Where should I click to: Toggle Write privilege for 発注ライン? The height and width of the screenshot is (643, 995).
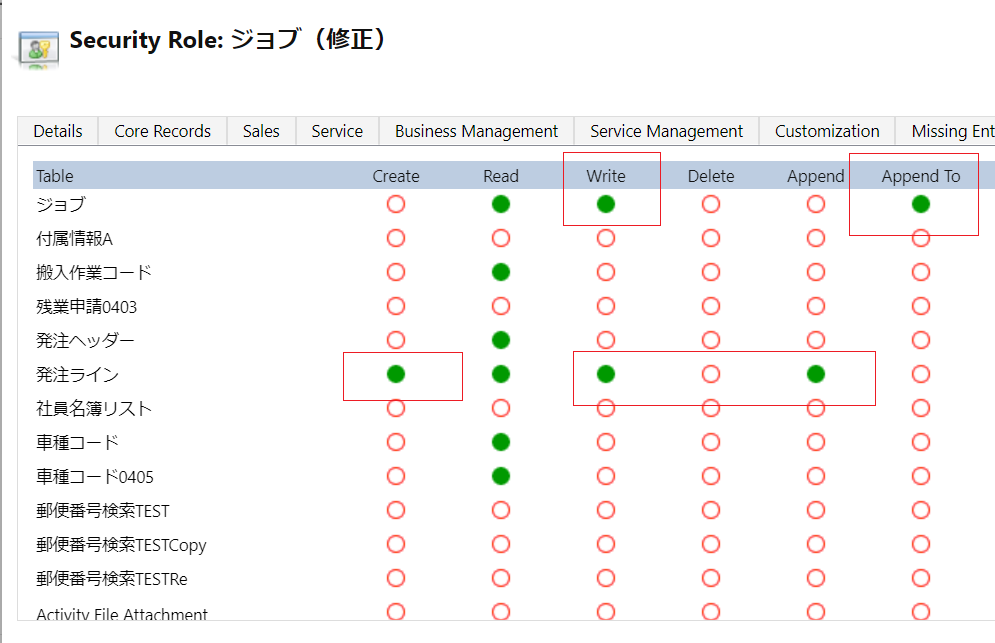tap(606, 374)
